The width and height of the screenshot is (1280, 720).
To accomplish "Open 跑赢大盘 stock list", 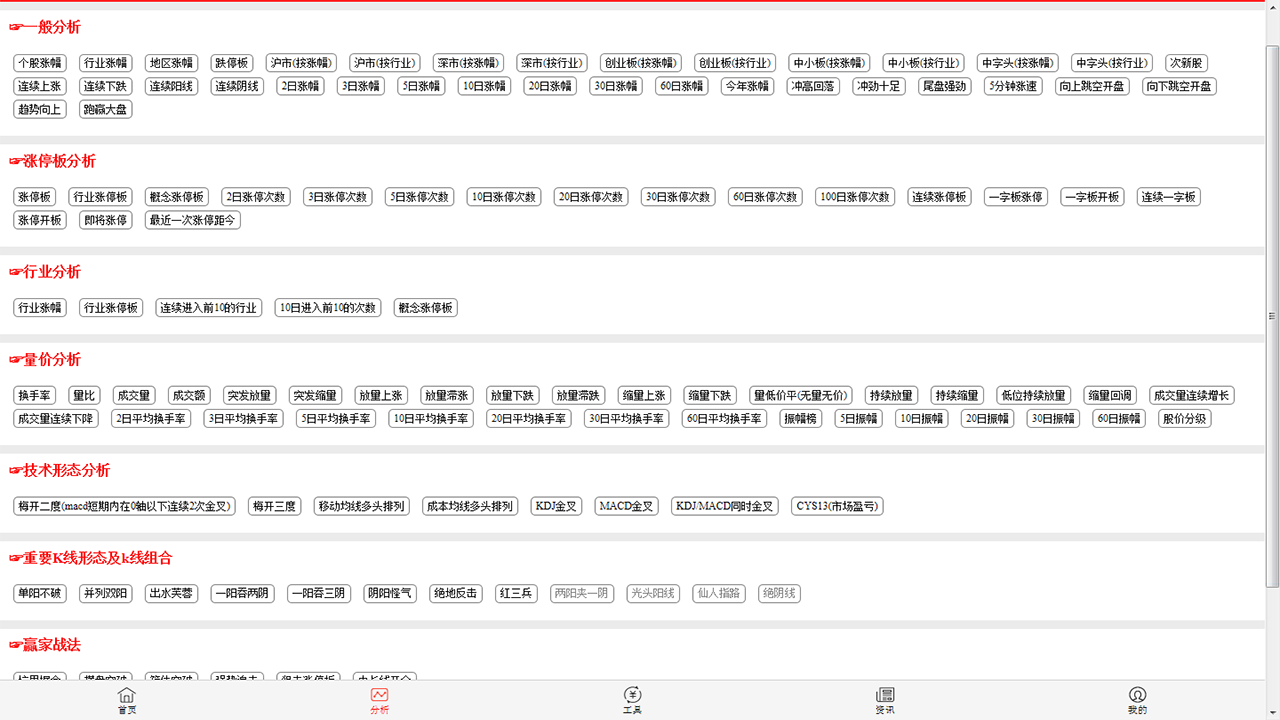I will tap(105, 109).
